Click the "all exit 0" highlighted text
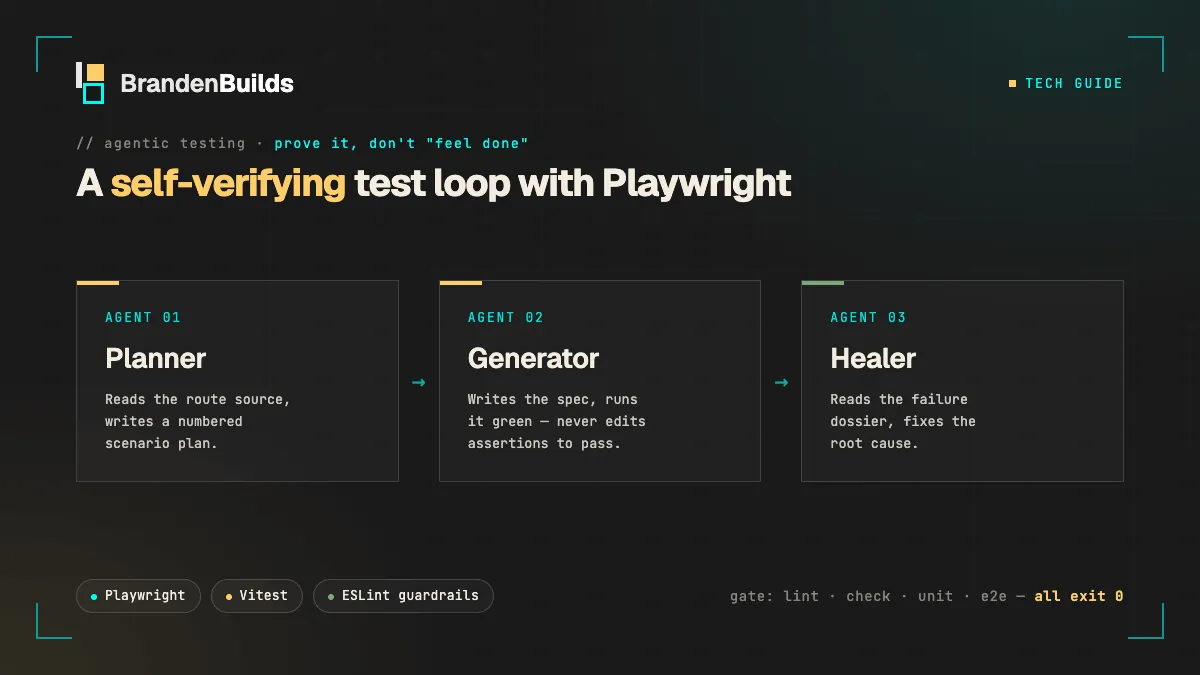 pyautogui.click(x=1079, y=596)
